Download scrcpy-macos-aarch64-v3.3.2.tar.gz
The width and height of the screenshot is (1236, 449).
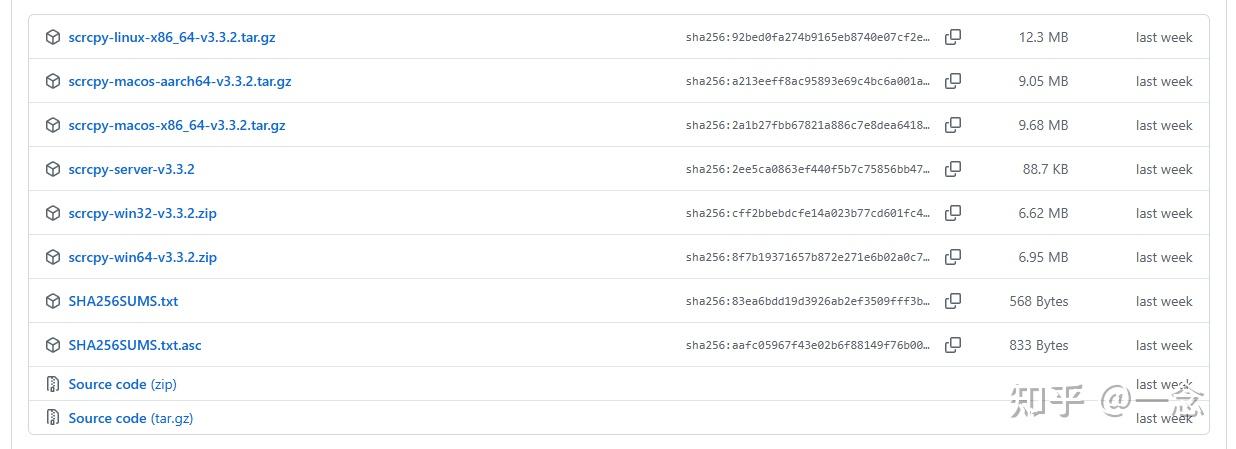click(x=179, y=81)
